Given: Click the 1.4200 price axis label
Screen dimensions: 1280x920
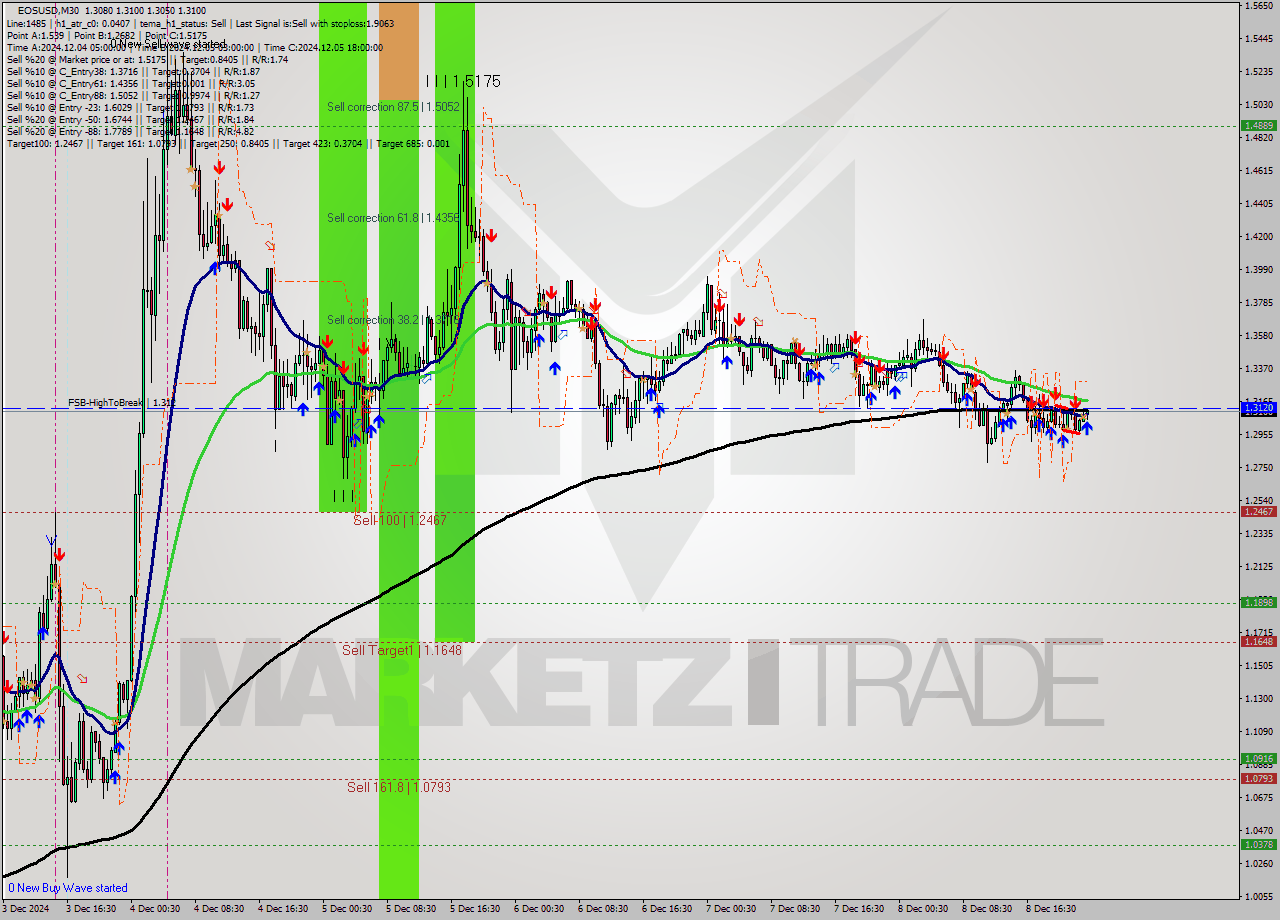Looking at the screenshot, I should click(x=1260, y=237).
